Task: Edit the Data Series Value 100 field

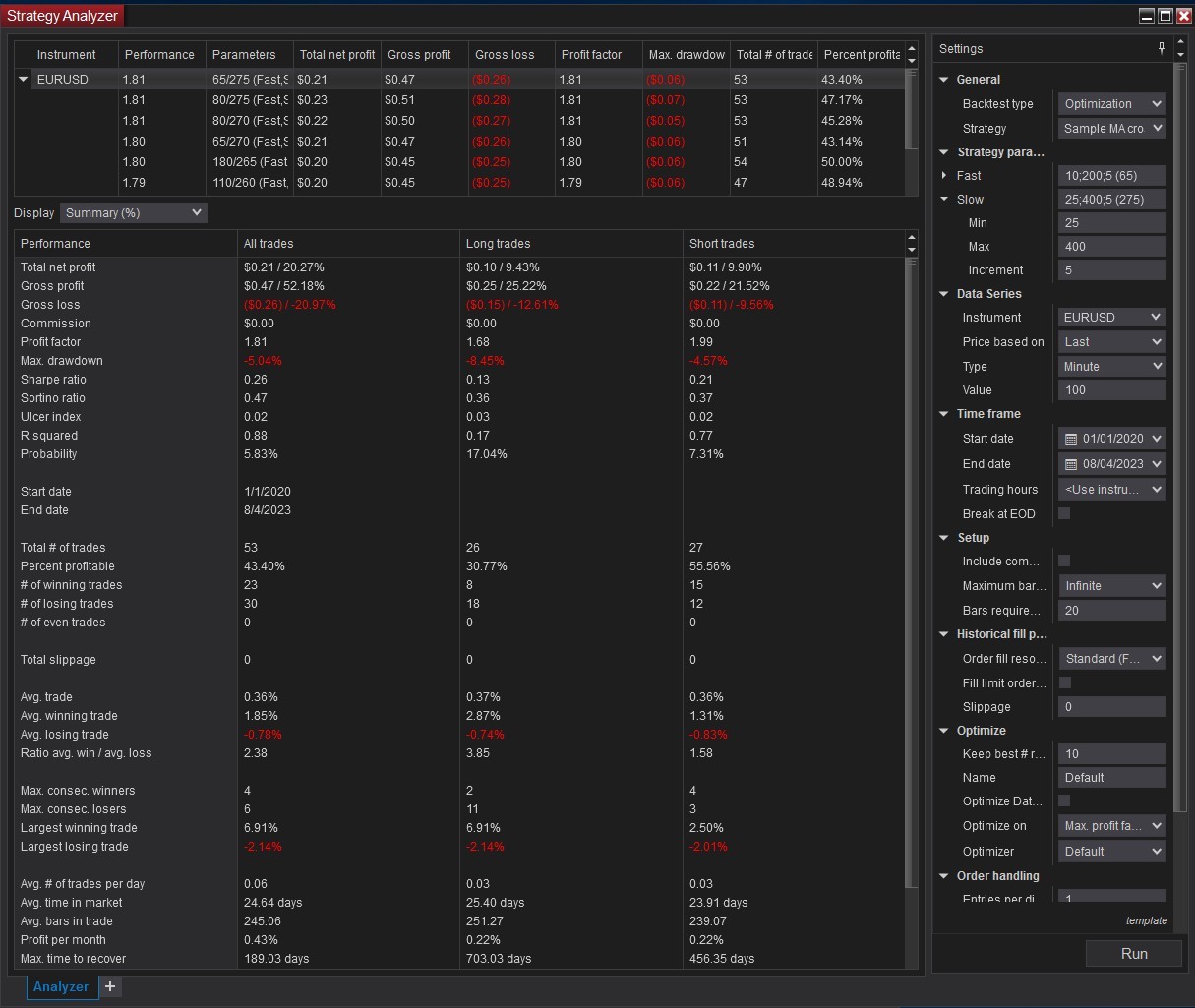Action: (x=1112, y=390)
